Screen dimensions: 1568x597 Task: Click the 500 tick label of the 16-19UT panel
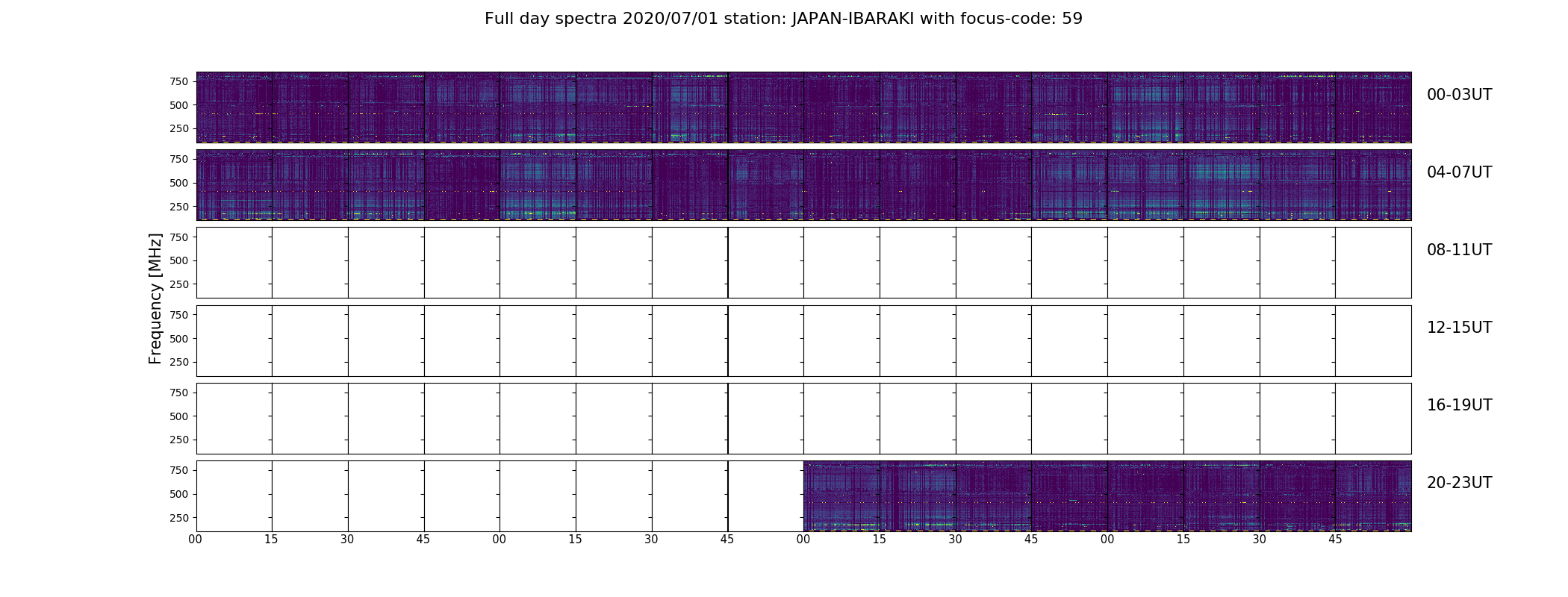coord(179,416)
